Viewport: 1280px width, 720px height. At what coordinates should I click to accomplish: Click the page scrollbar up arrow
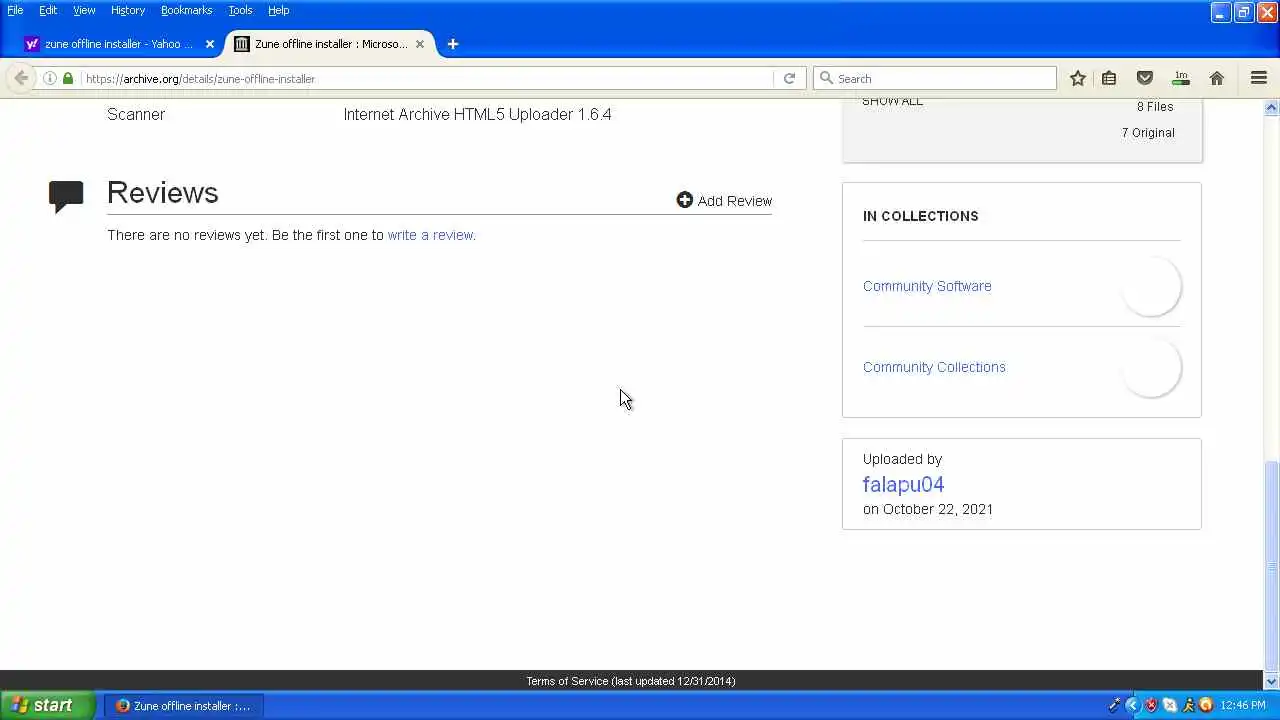tap(1272, 107)
